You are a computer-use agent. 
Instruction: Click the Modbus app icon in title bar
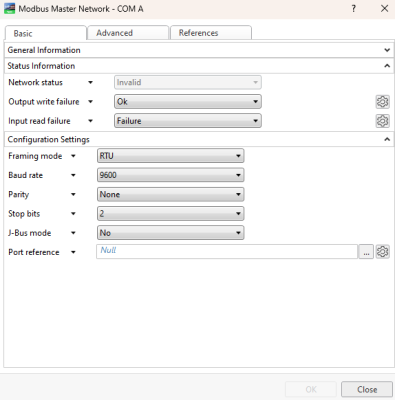pos(9,9)
